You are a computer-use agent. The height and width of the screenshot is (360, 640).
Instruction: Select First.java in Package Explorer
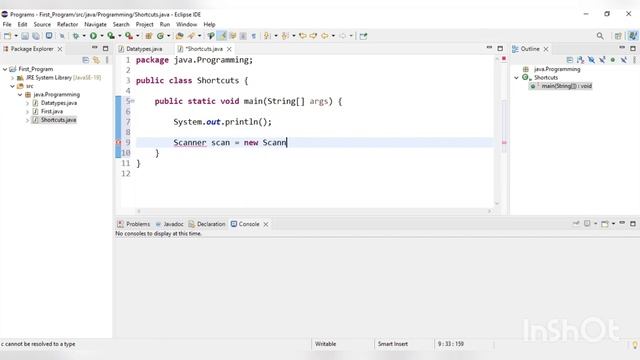tap(51, 111)
